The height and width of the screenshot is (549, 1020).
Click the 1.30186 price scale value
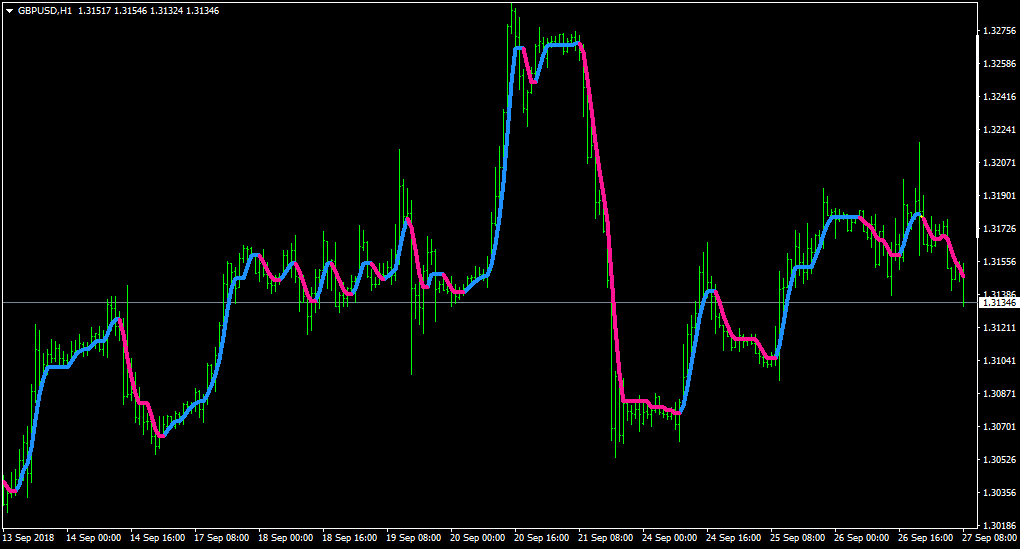[999, 526]
